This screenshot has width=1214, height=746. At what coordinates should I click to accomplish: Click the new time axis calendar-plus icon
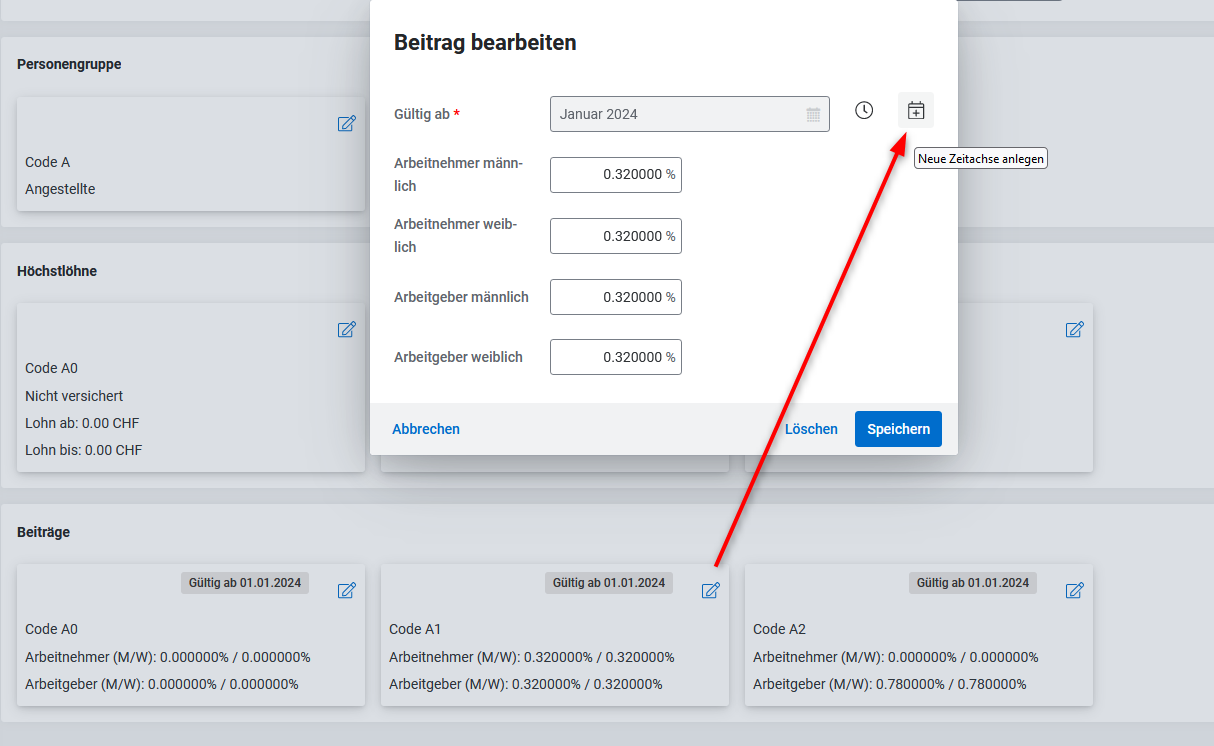pos(916,111)
